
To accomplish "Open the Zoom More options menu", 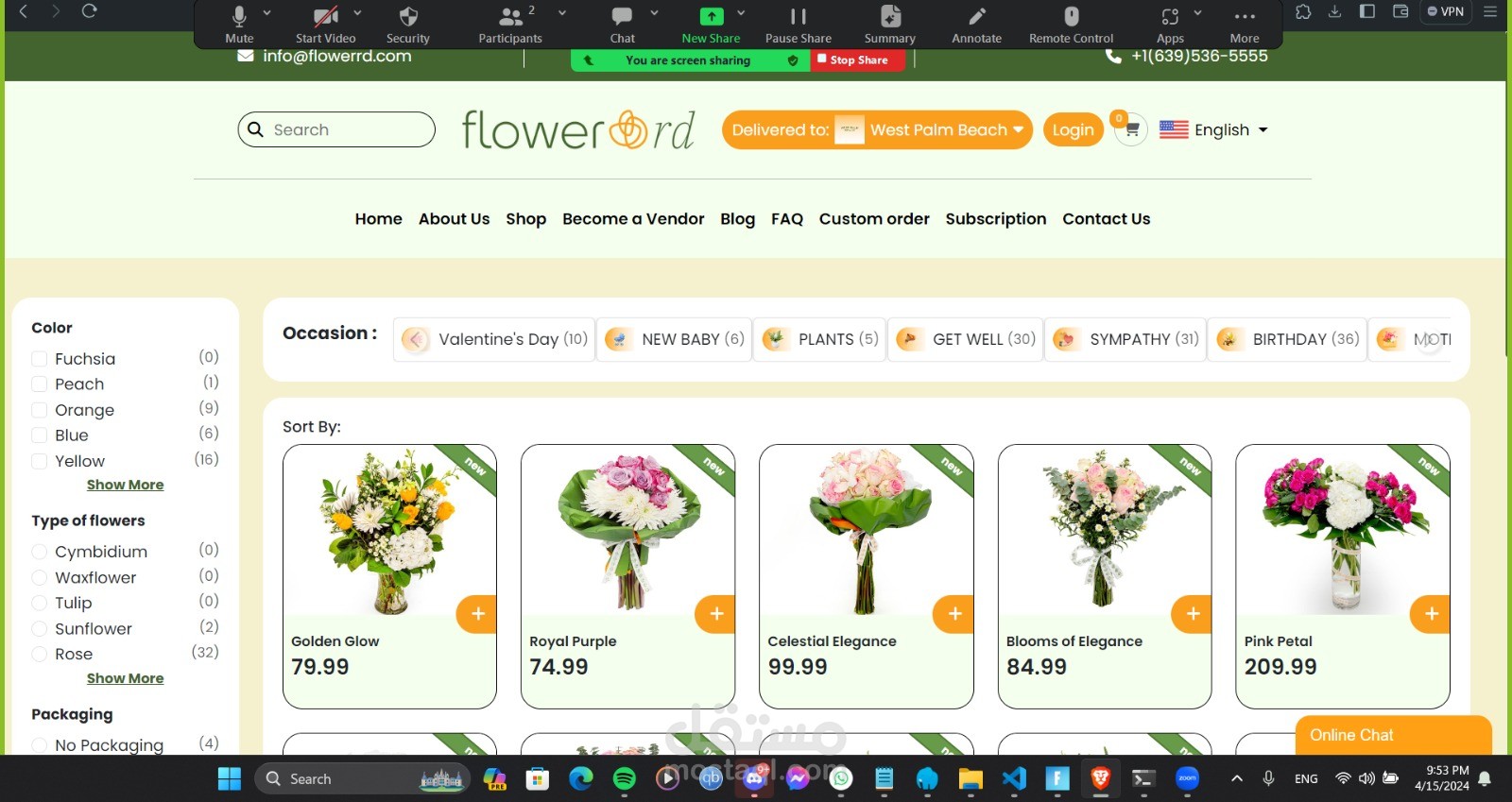I will point(1245,24).
